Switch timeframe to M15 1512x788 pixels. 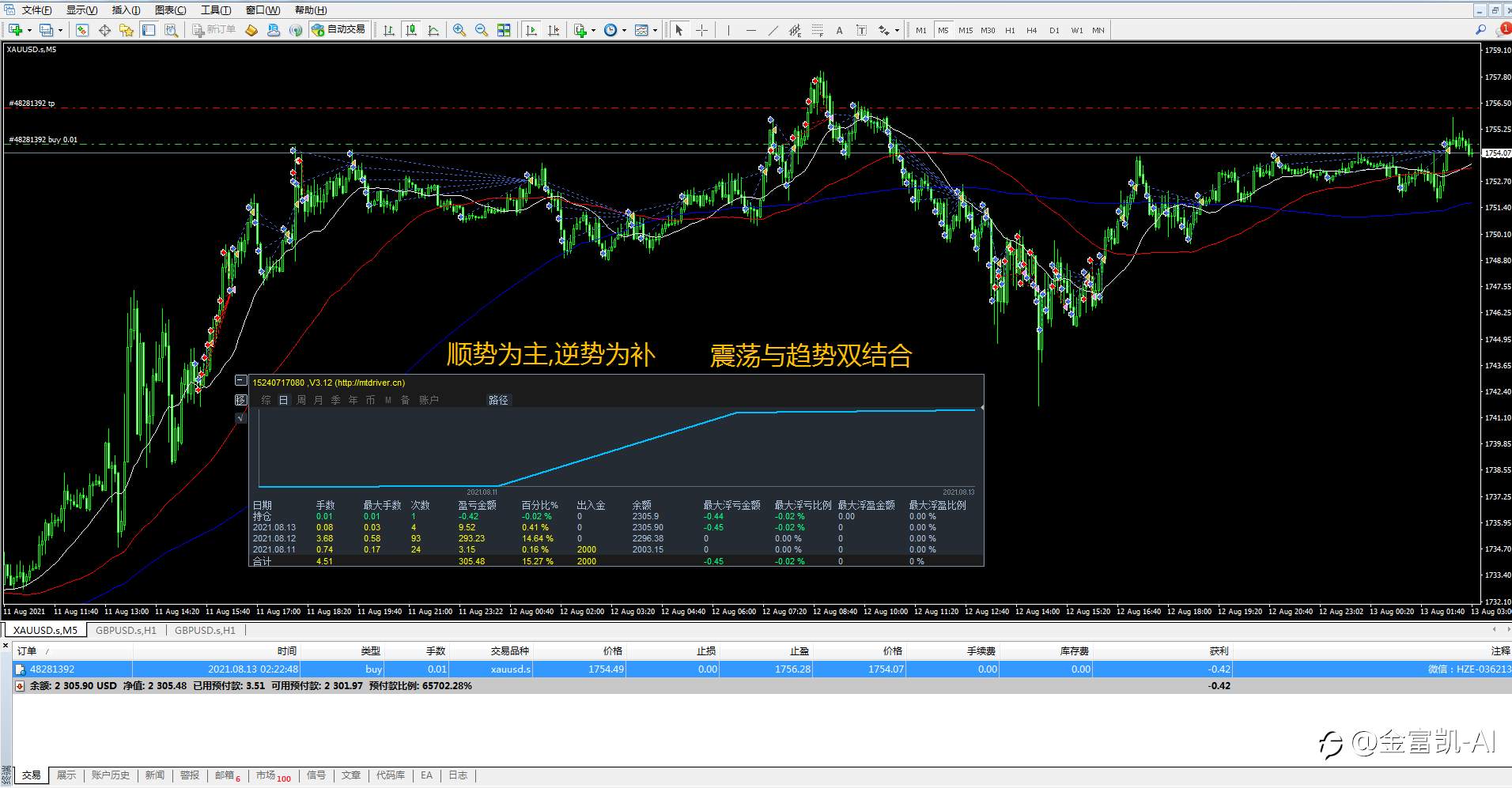click(966, 30)
